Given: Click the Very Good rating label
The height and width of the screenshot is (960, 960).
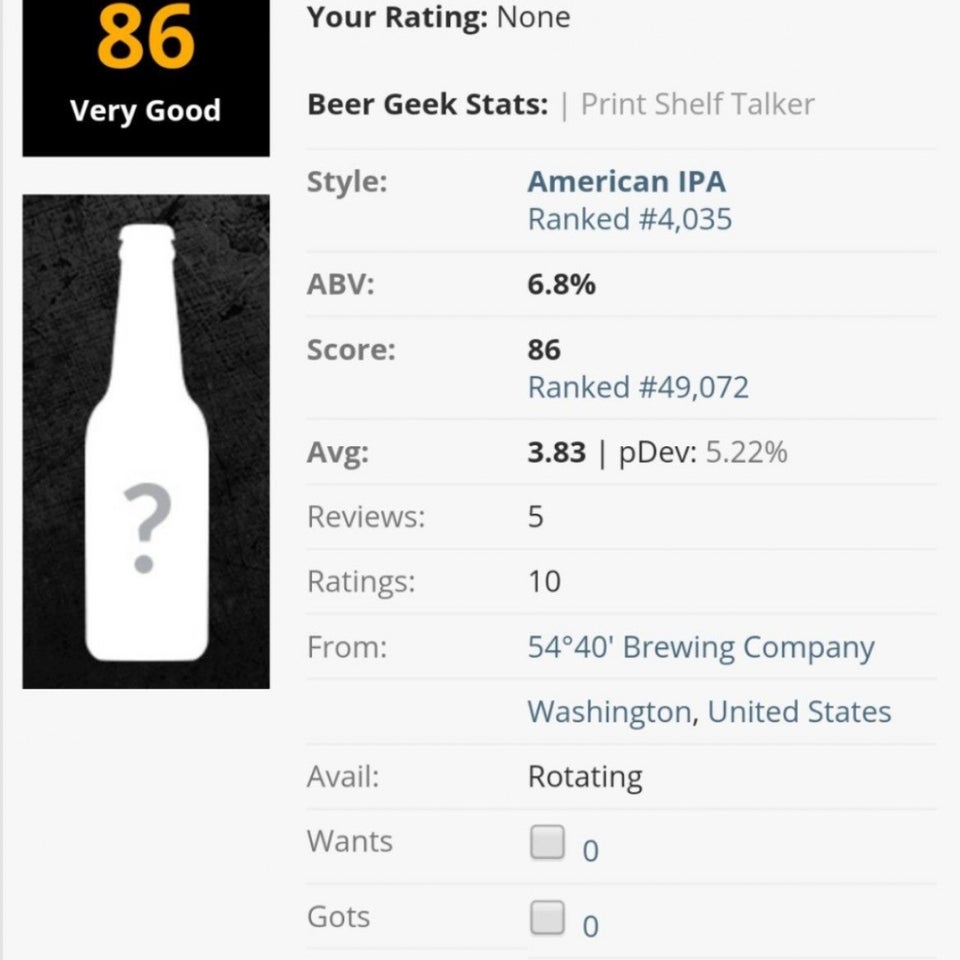Looking at the screenshot, I should click(146, 111).
